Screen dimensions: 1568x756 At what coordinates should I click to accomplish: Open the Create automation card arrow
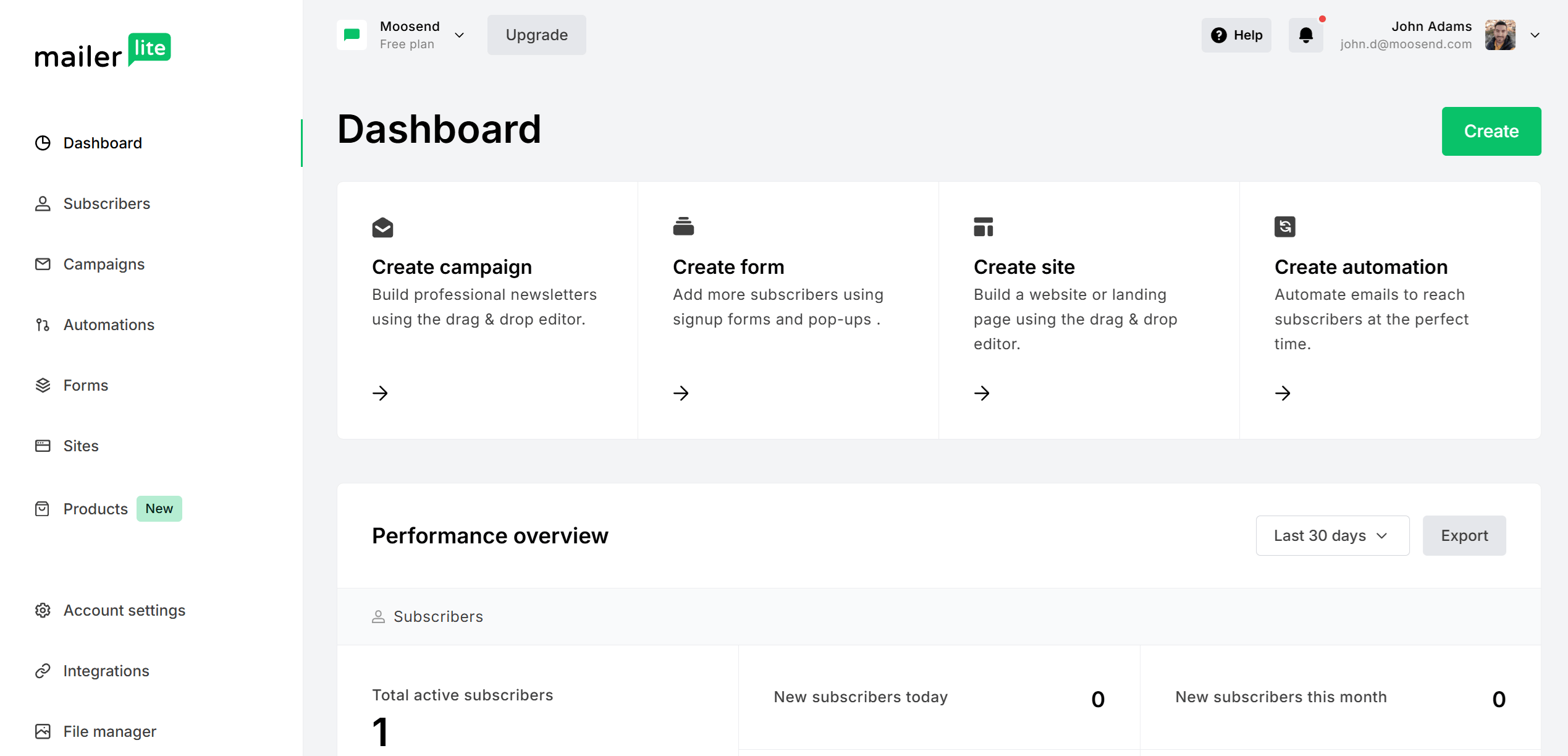(x=1283, y=393)
